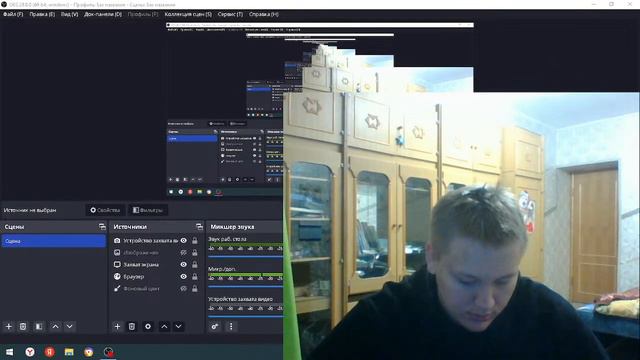This screenshot has width=640, height=360.
Task: Adjust Устройство захвата видео volume slider
Action: (x=245, y=316)
